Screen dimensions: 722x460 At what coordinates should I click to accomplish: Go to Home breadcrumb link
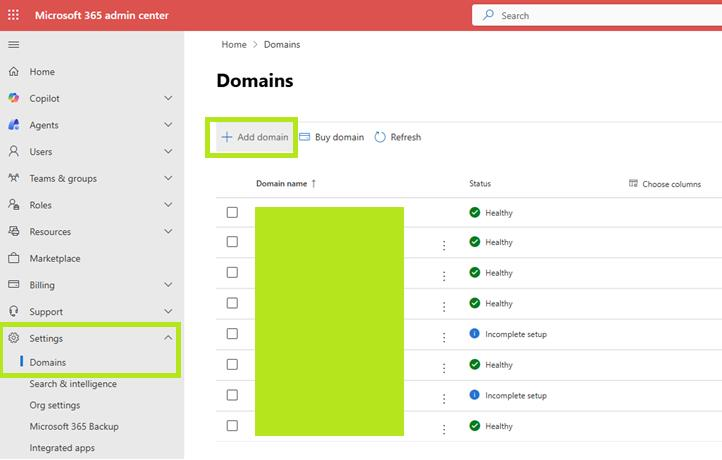(x=234, y=45)
